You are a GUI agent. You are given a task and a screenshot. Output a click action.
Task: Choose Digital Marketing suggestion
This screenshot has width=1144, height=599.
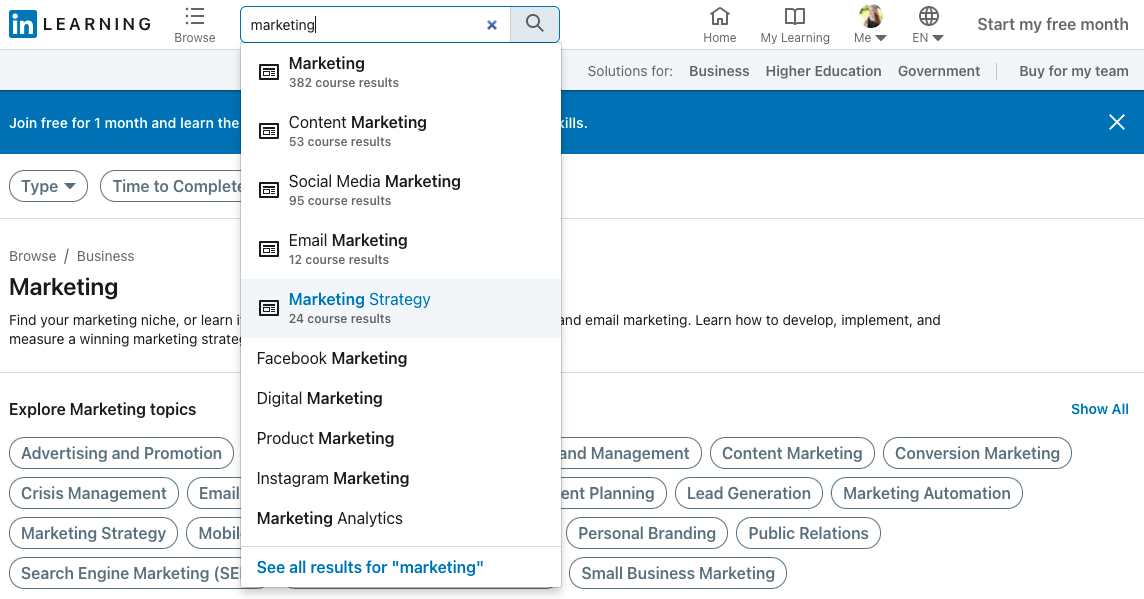click(x=401, y=398)
